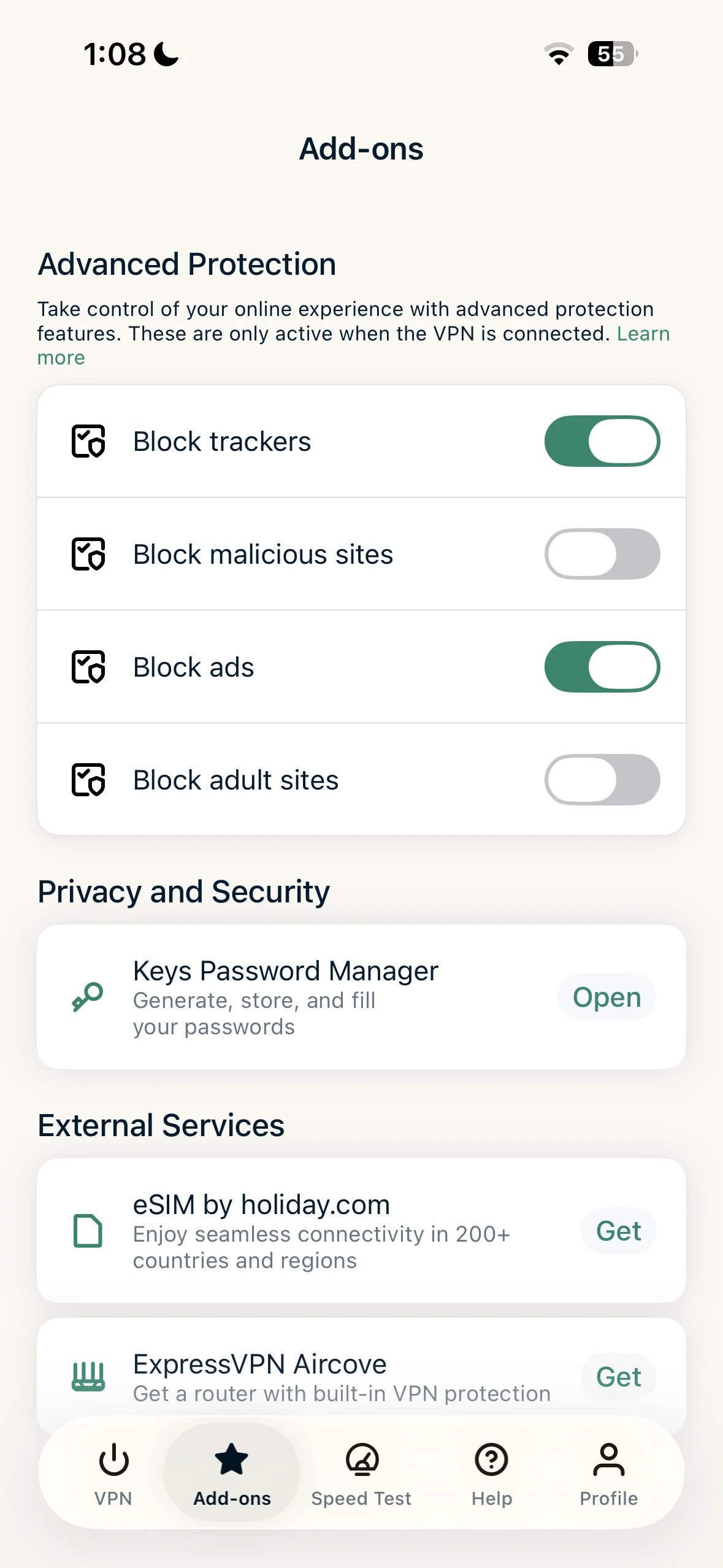This screenshot has height=1568, width=723.
Task: Open the Profile person icon
Action: tap(608, 1459)
